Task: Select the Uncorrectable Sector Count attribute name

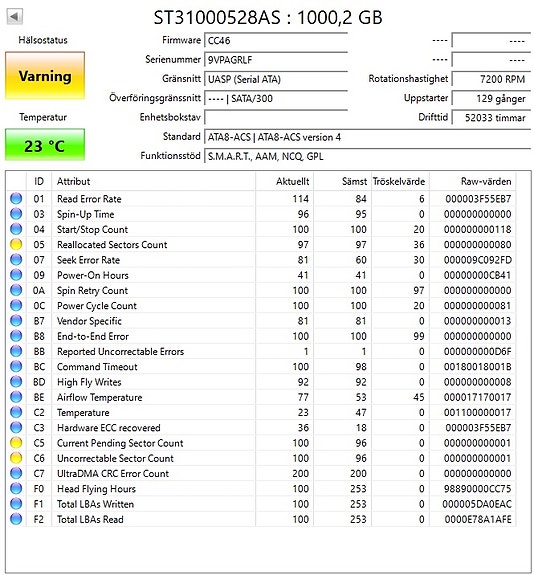Action: [115, 458]
